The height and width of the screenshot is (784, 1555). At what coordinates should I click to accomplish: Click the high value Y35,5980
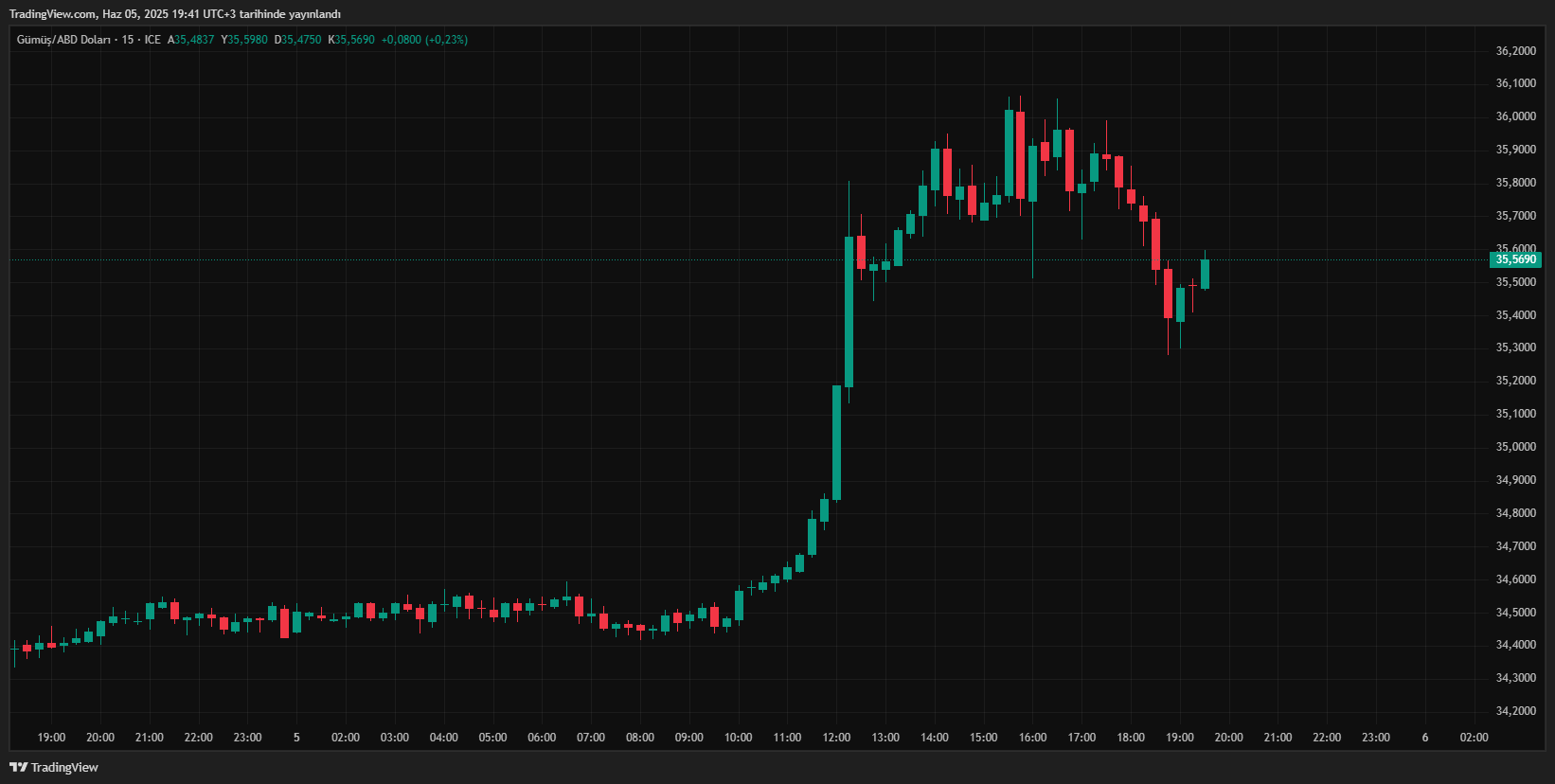[244, 40]
